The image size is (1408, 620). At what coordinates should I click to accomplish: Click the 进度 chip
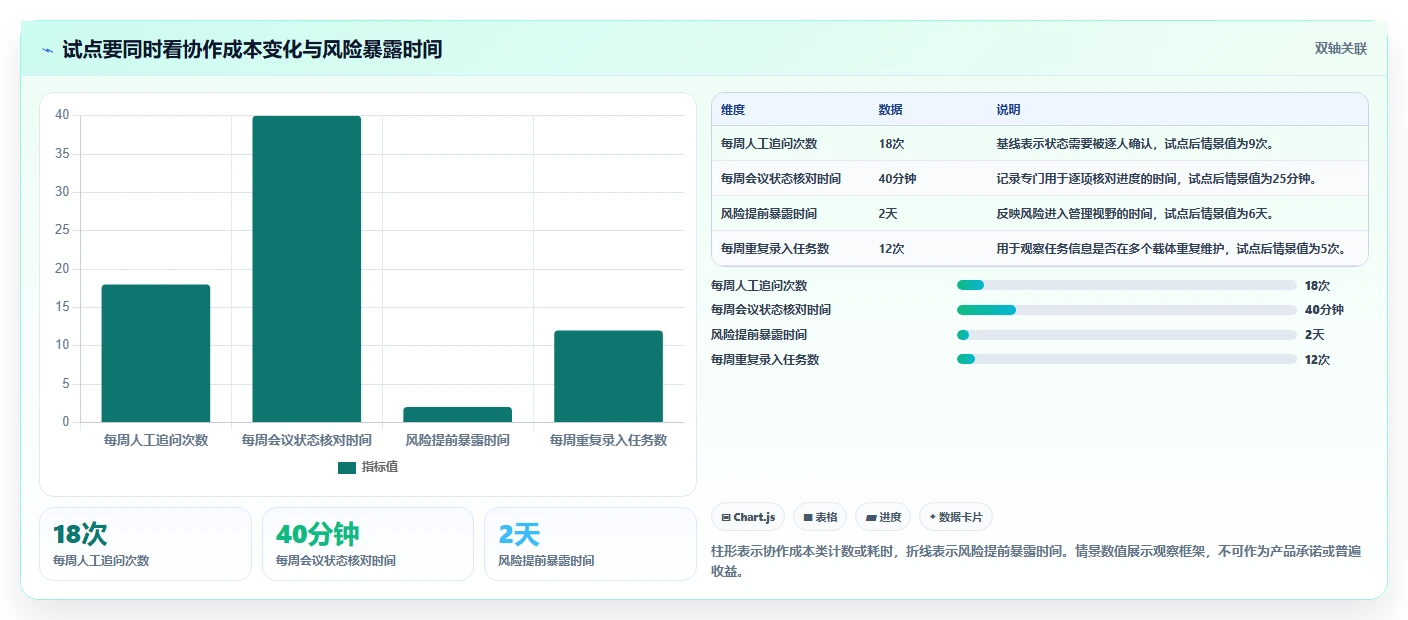click(883, 517)
